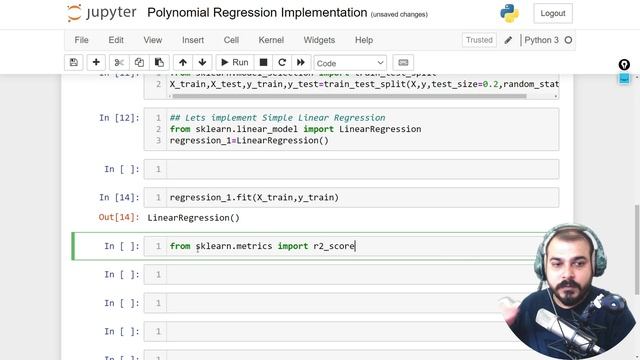Click the Python 3 kernel name

point(541,40)
